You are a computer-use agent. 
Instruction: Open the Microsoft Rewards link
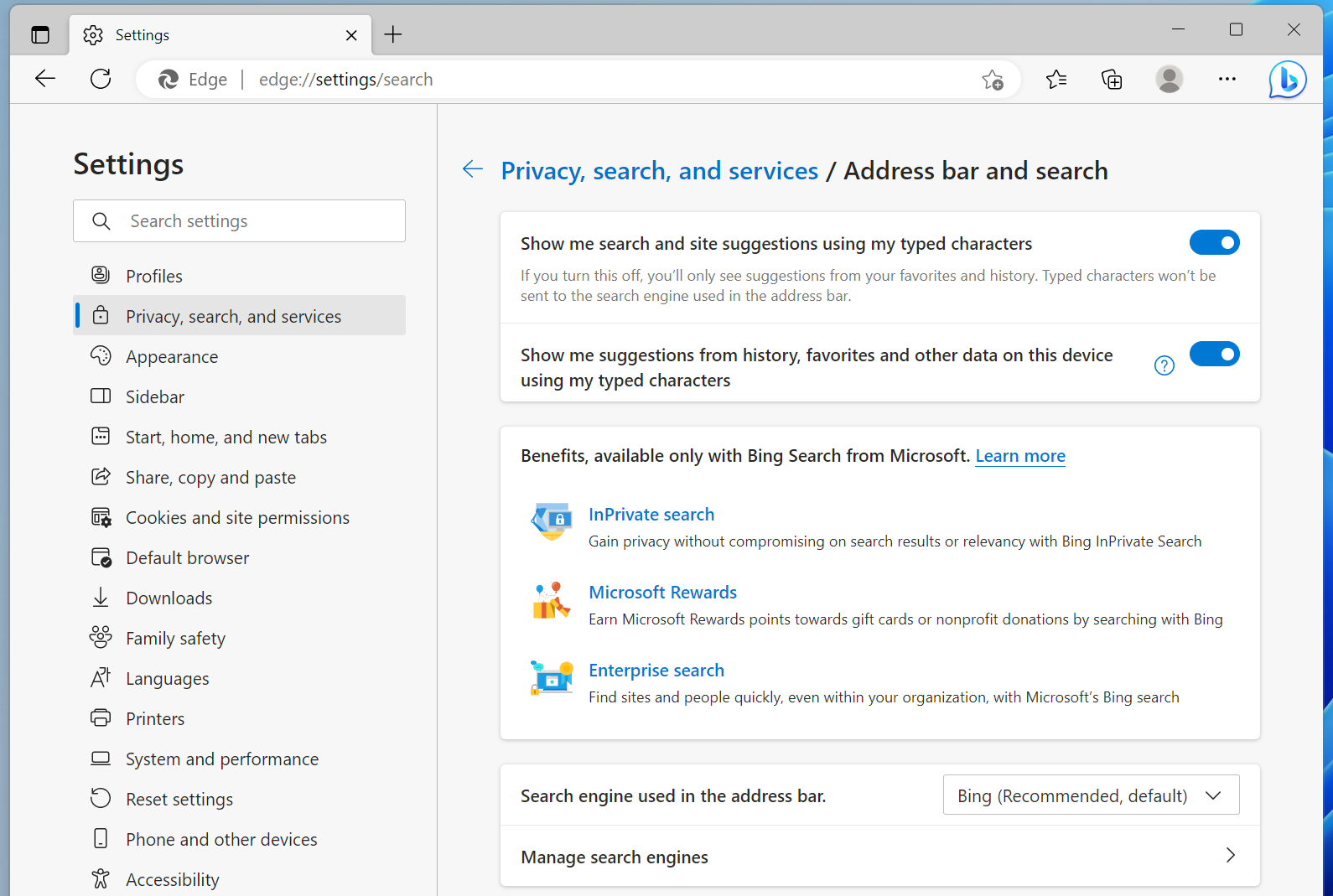662,592
